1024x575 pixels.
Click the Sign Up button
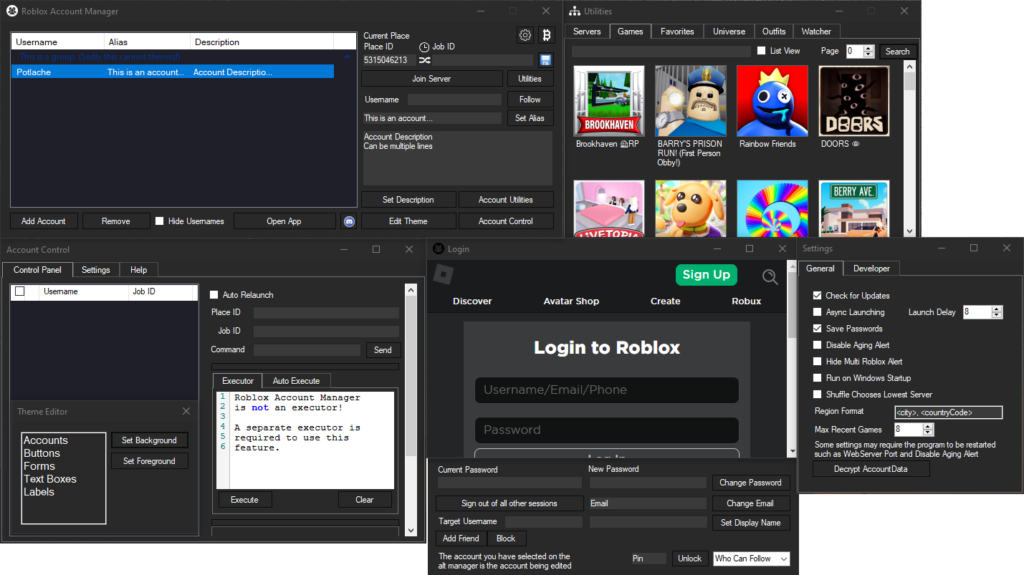tap(707, 275)
